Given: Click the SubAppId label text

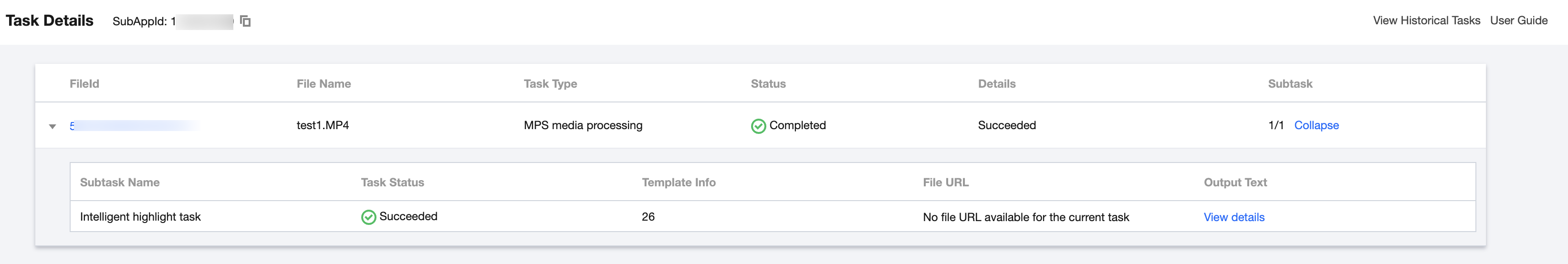Looking at the screenshot, I should point(139,21).
